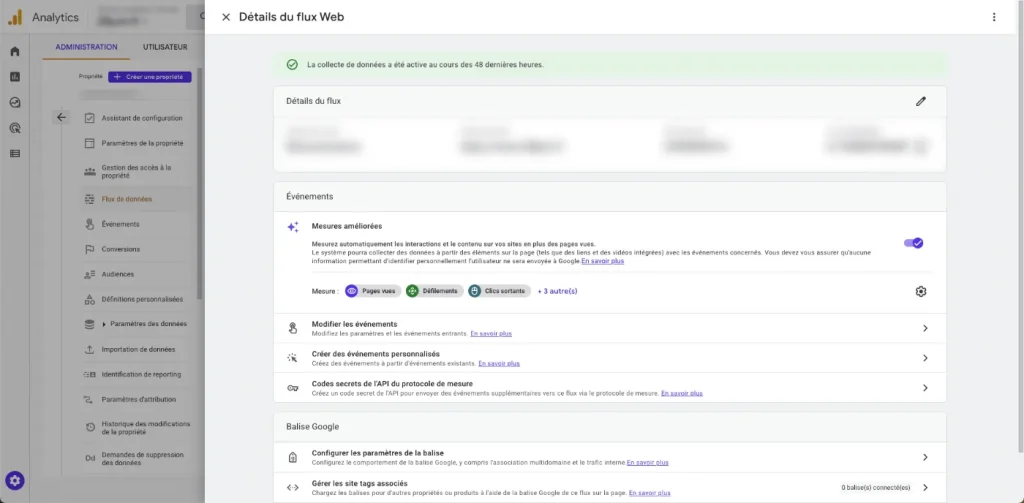
Task: Click the admin list scrollbar
Action: 200,183
